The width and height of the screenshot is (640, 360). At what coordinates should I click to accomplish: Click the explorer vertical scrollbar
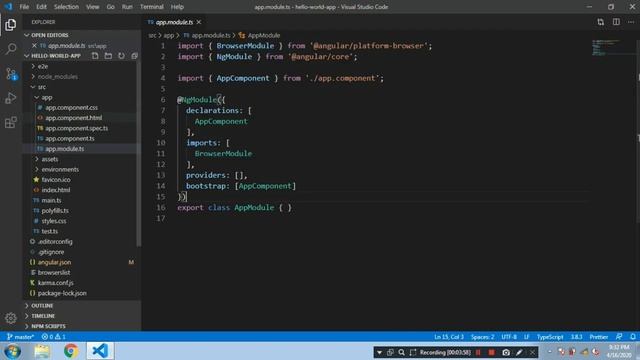tap(139, 153)
